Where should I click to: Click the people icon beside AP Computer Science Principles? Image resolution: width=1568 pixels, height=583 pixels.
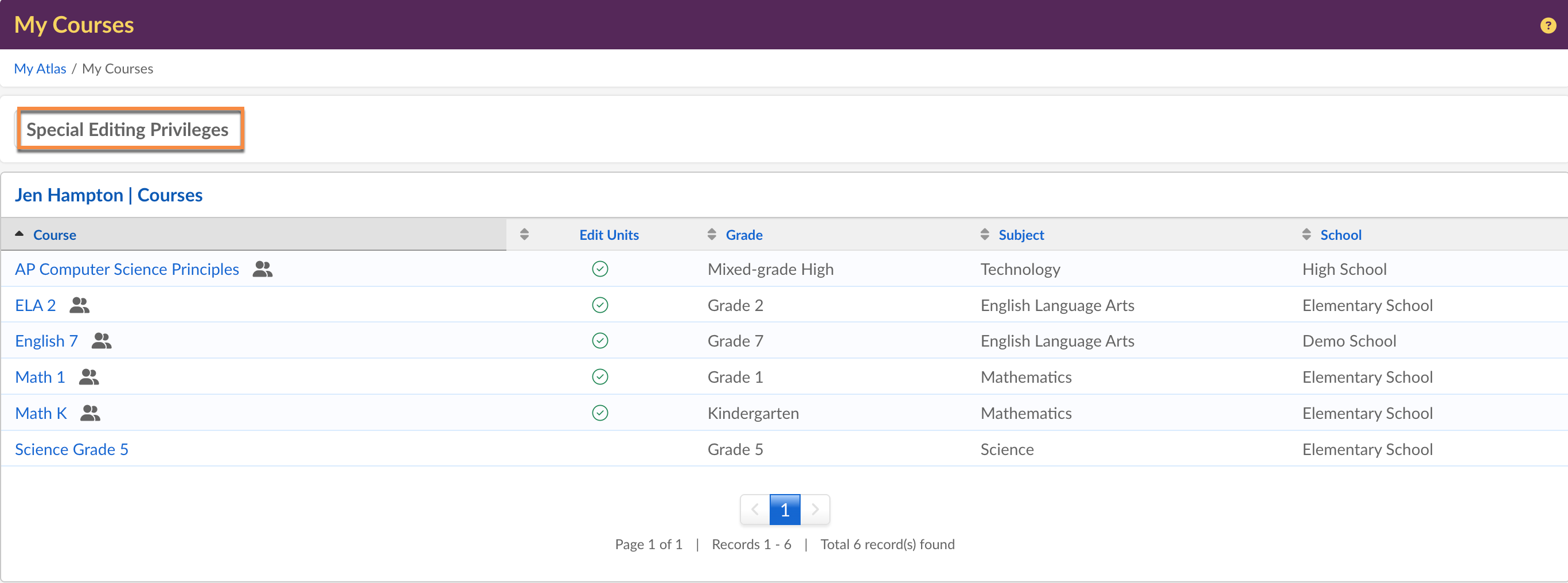pos(262,269)
